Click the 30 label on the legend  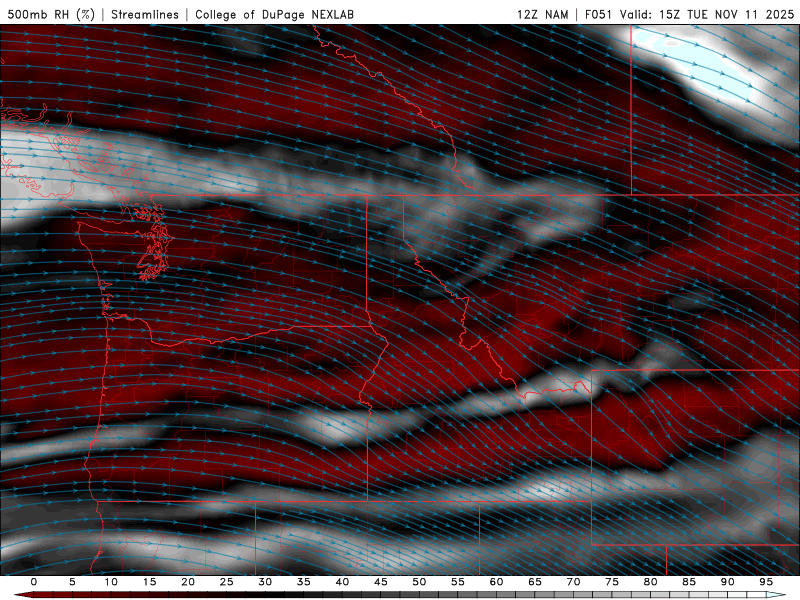click(265, 582)
